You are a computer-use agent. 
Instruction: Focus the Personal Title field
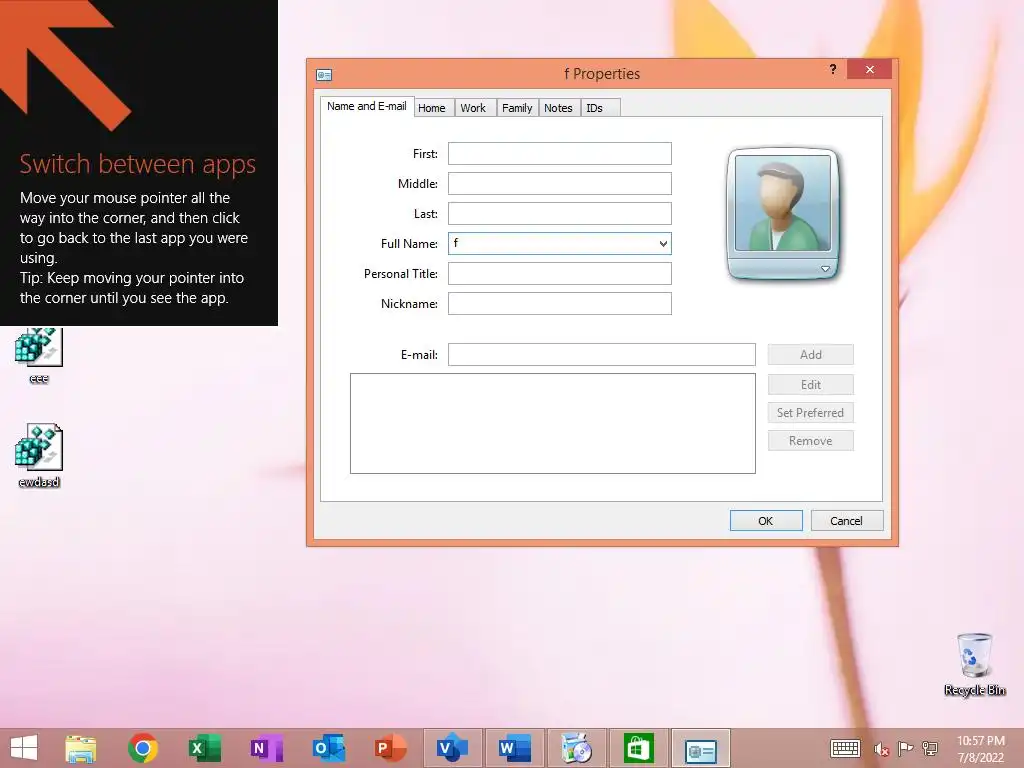(560, 274)
